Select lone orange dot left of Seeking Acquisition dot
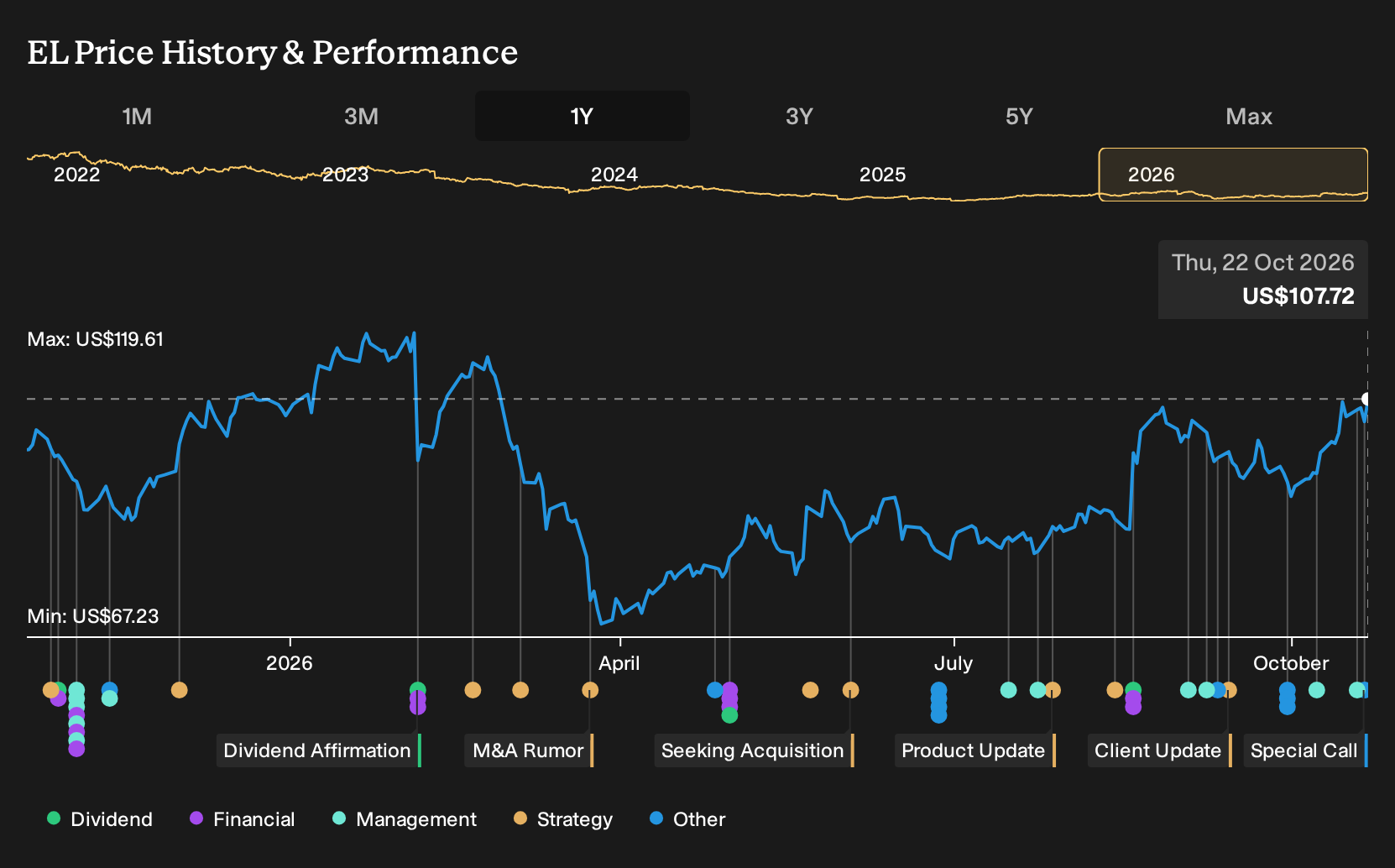The image size is (1395, 868). coord(810,690)
